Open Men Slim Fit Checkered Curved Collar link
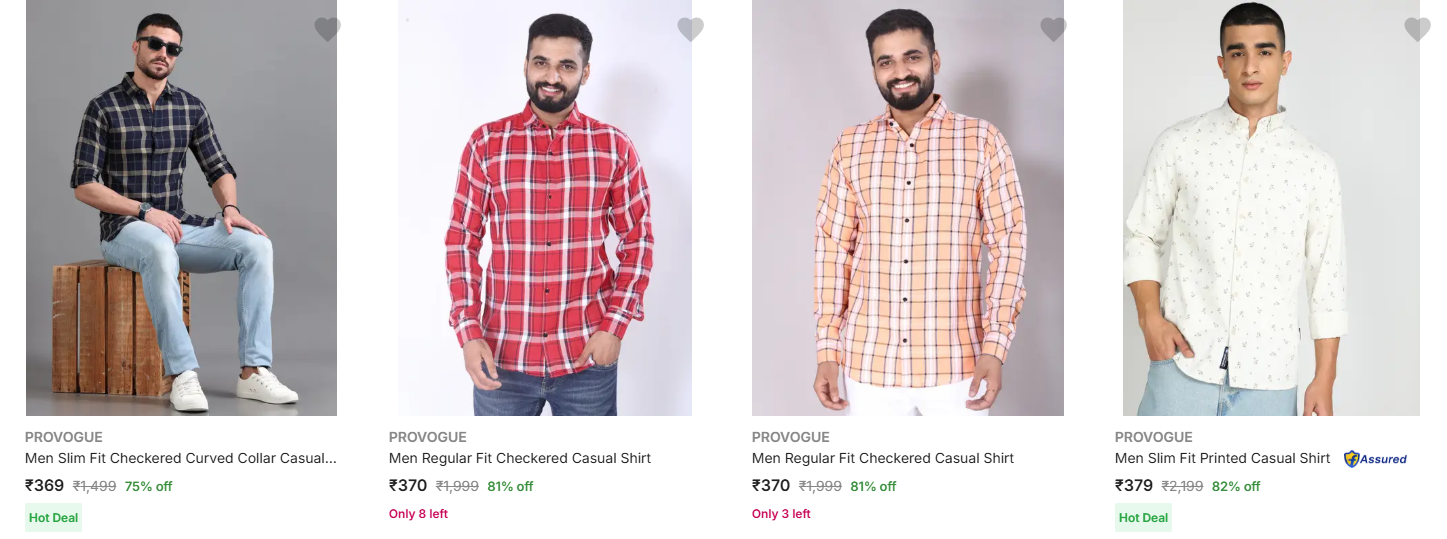1447x539 pixels. (x=181, y=459)
